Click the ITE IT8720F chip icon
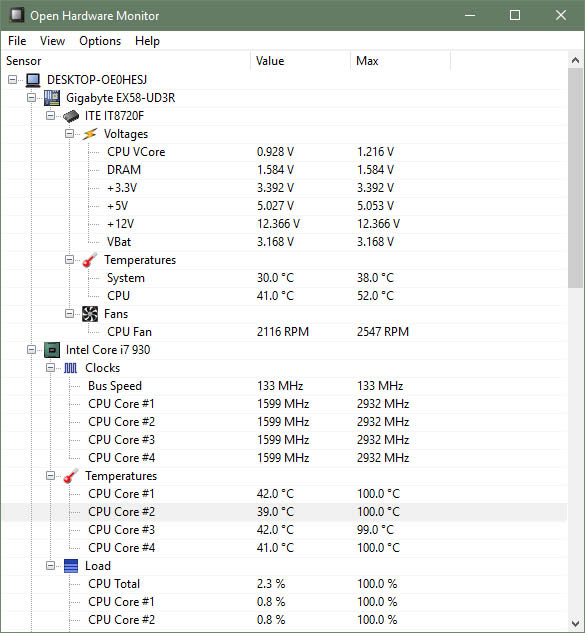 [x=71, y=116]
